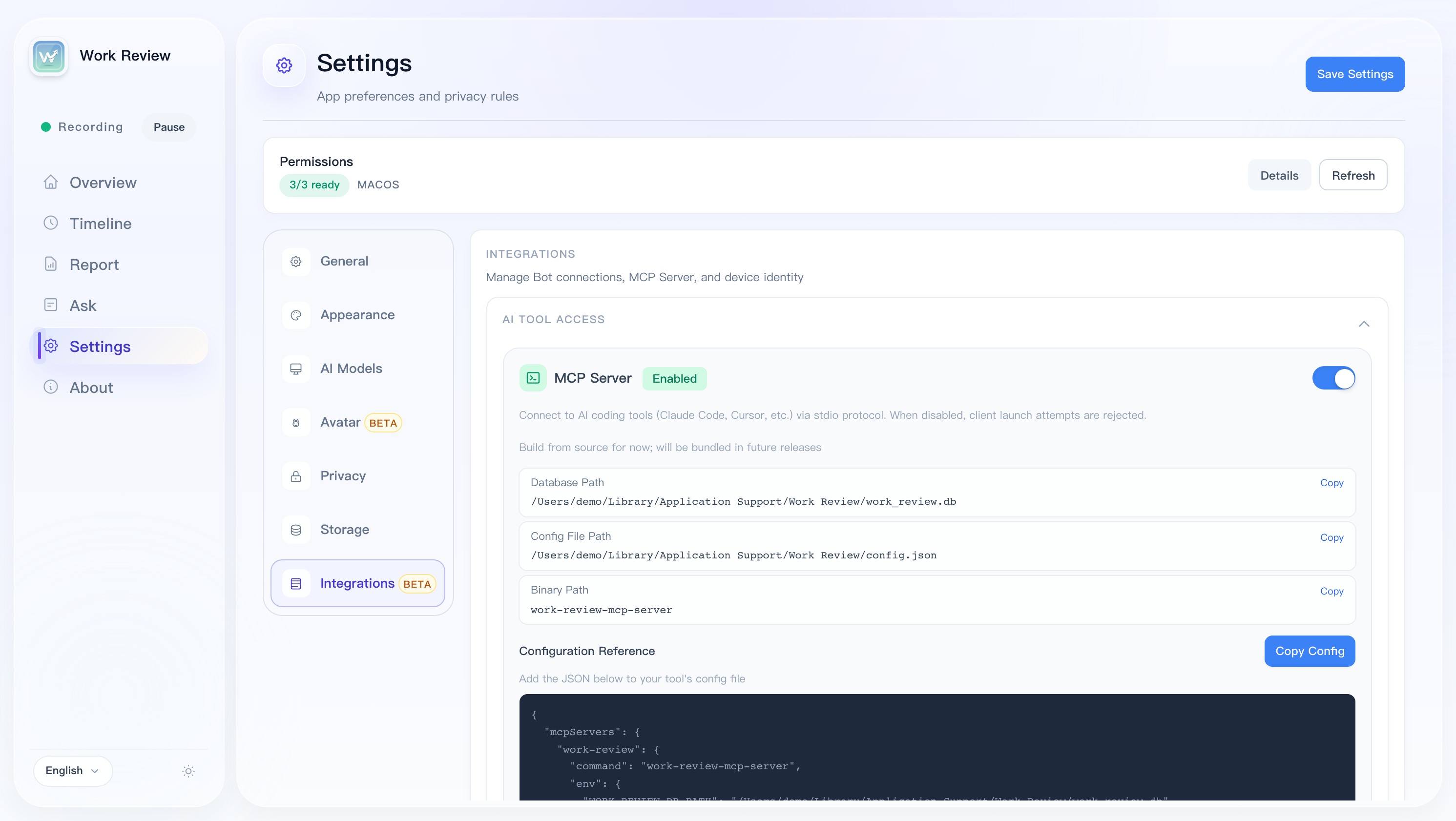The width and height of the screenshot is (1456, 821).
Task: Open the About page
Action: (x=120, y=387)
